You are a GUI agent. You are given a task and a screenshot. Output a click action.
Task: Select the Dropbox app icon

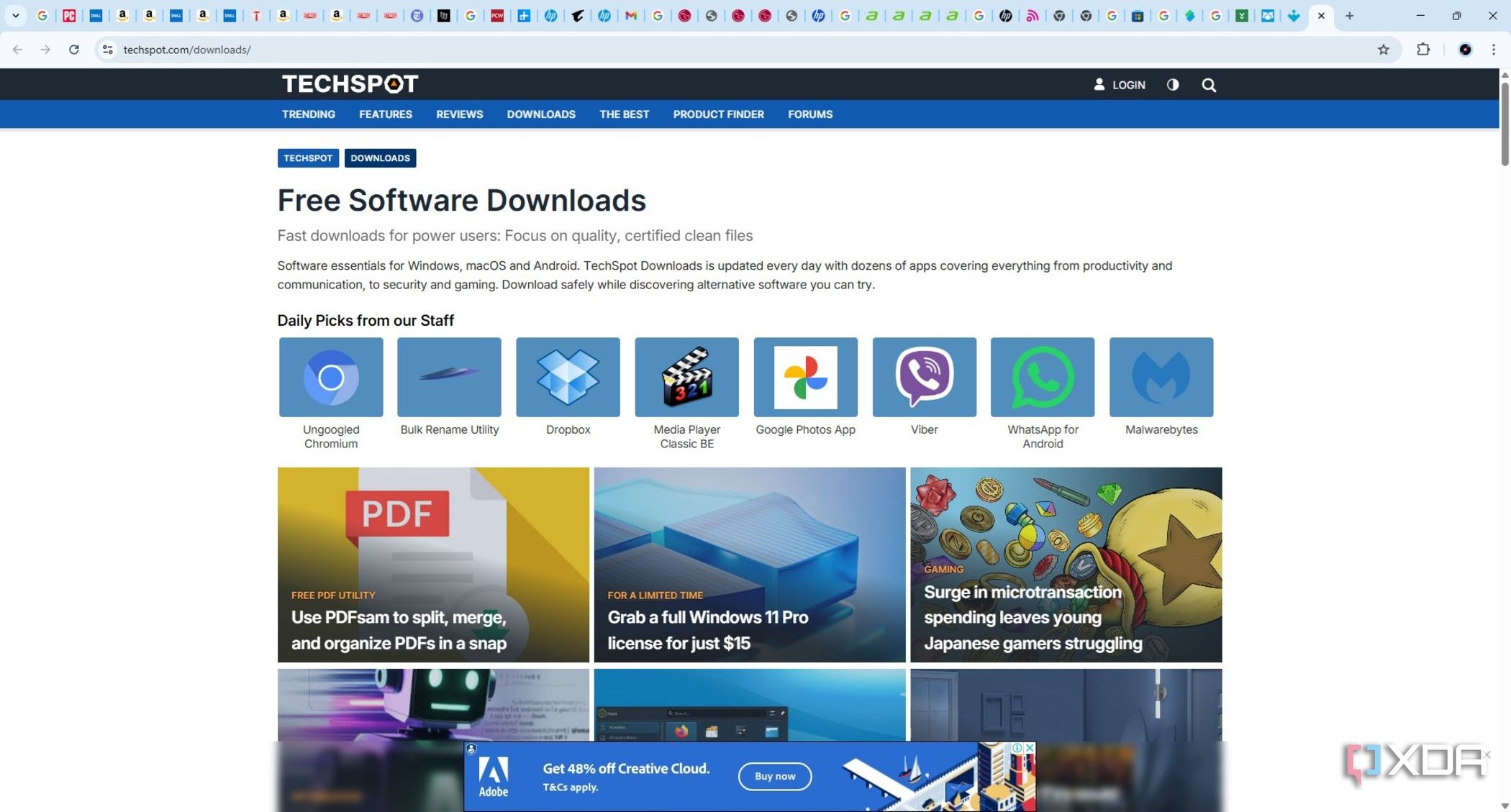click(568, 377)
